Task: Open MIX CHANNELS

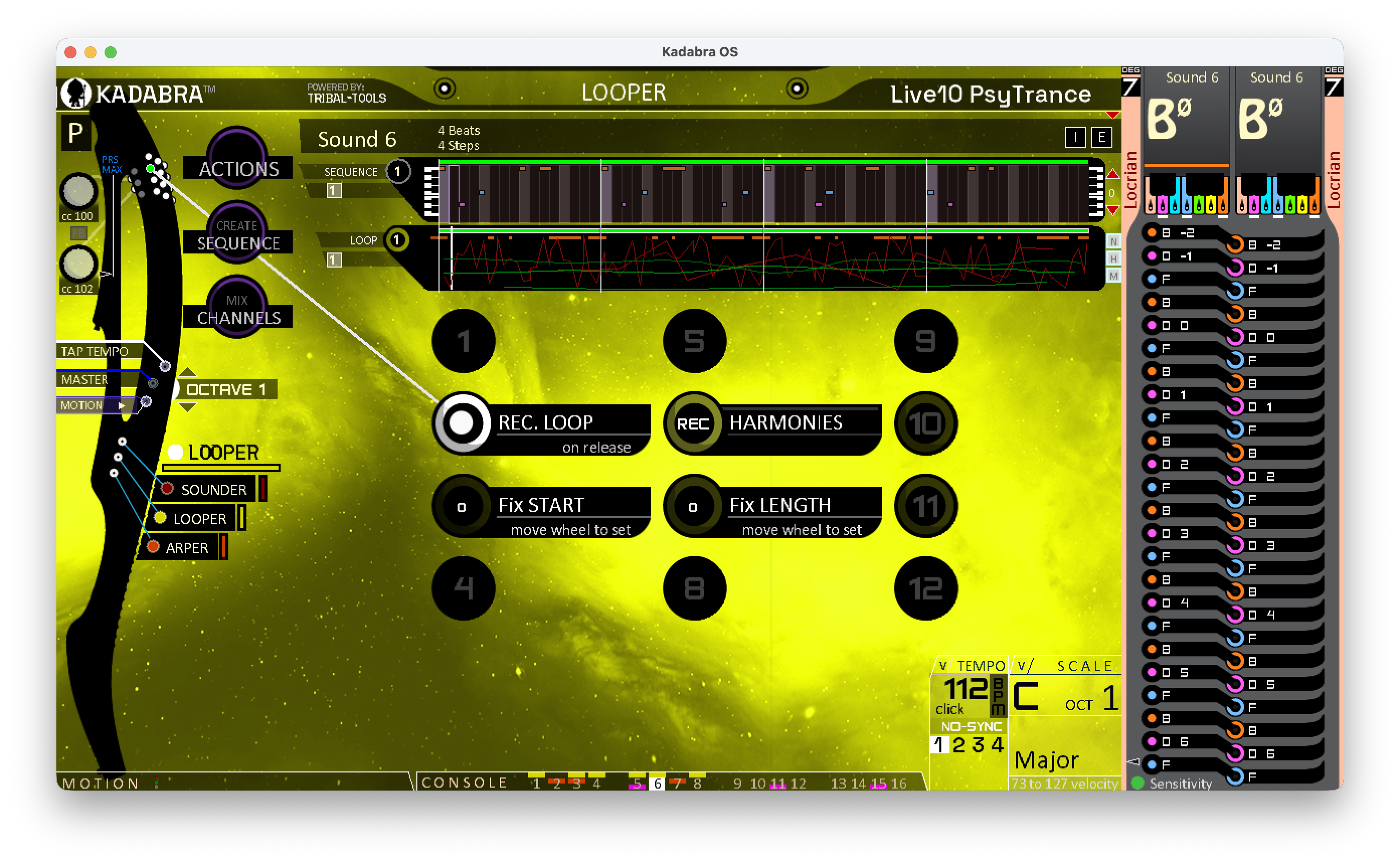Action: click(x=237, y=307)
